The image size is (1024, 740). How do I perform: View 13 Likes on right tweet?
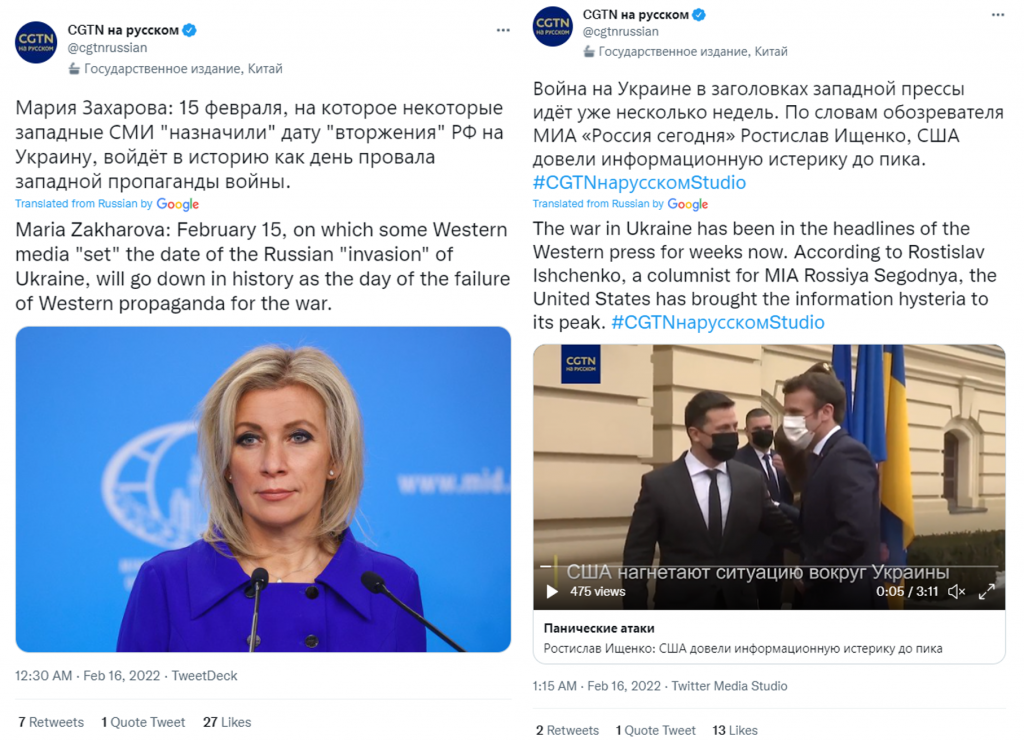click(x=735, y=730)
